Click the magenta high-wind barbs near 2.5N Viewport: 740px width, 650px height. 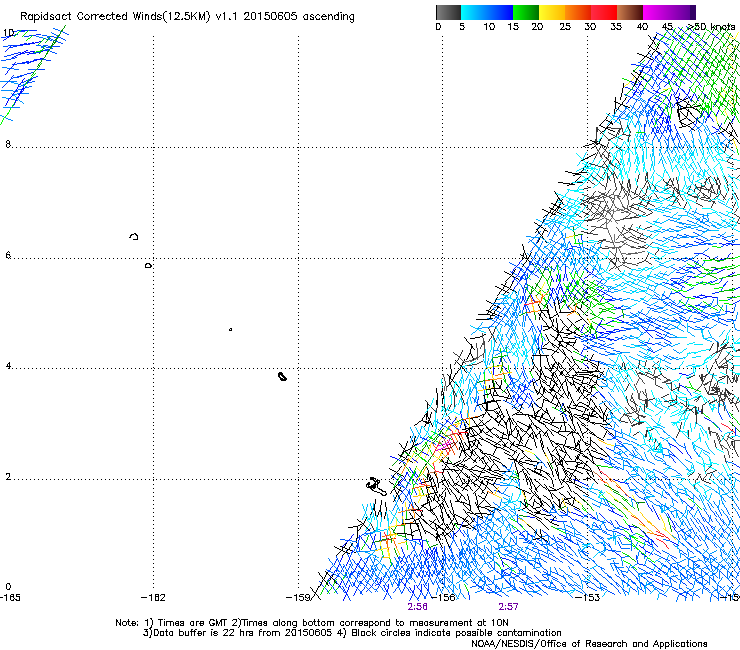point(445,444)
